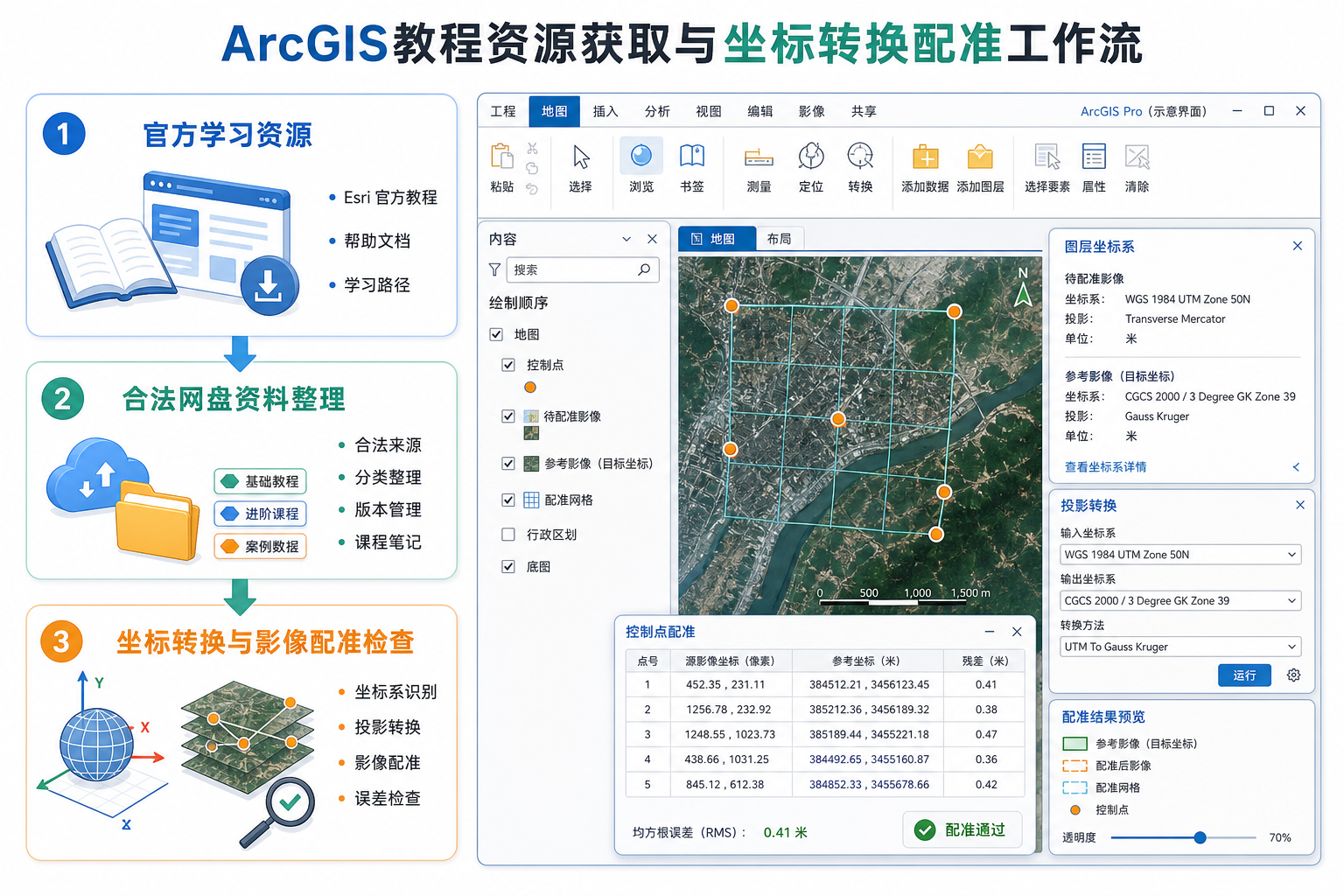Click the 参考影像 layer icon in contents
The height and width of the screenshot is (896, 1344).
pyautogui.click(x=531, y=464)
